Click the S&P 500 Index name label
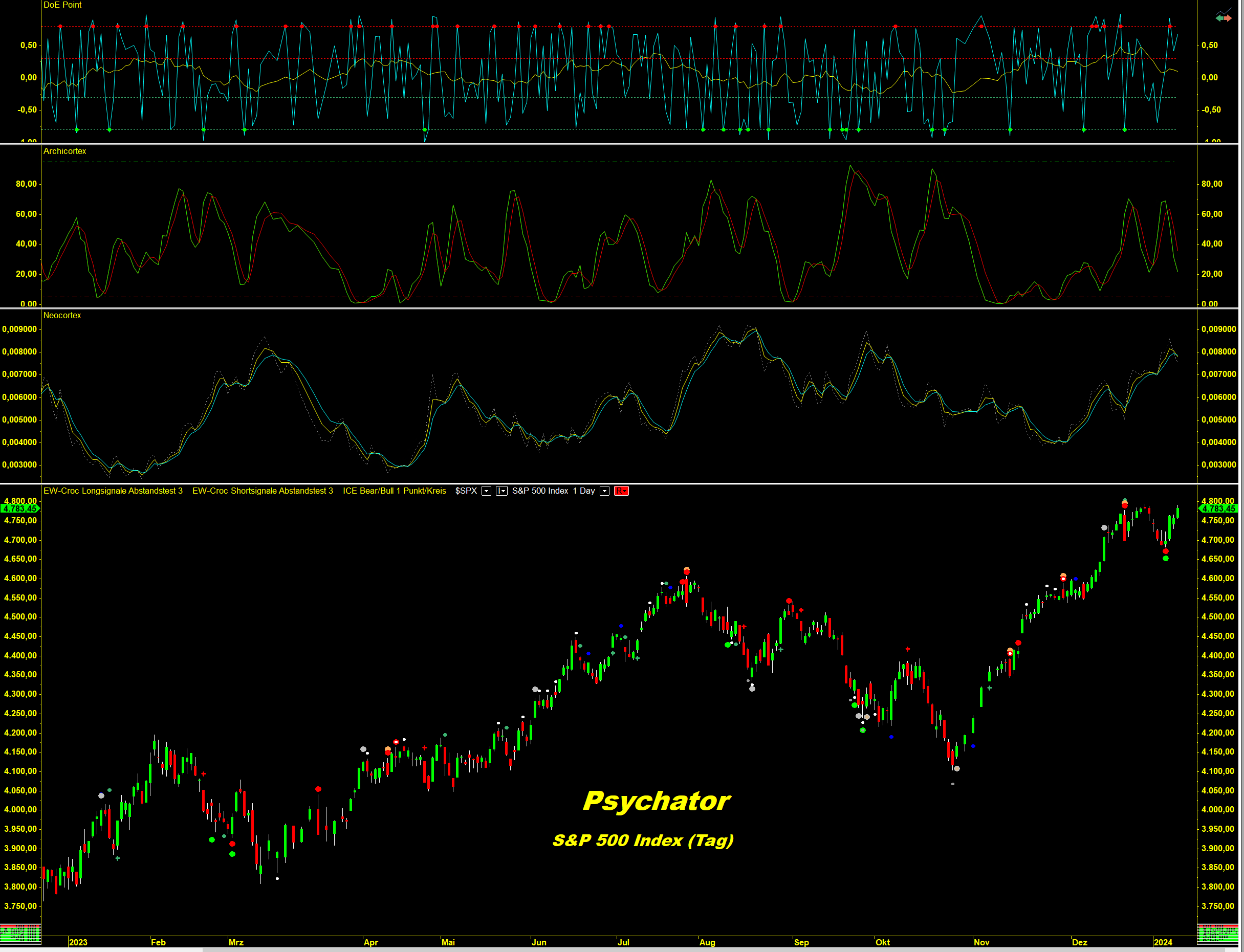This screenshot has height=952, width=1244. pyautogui.click(x=539, y=491)
